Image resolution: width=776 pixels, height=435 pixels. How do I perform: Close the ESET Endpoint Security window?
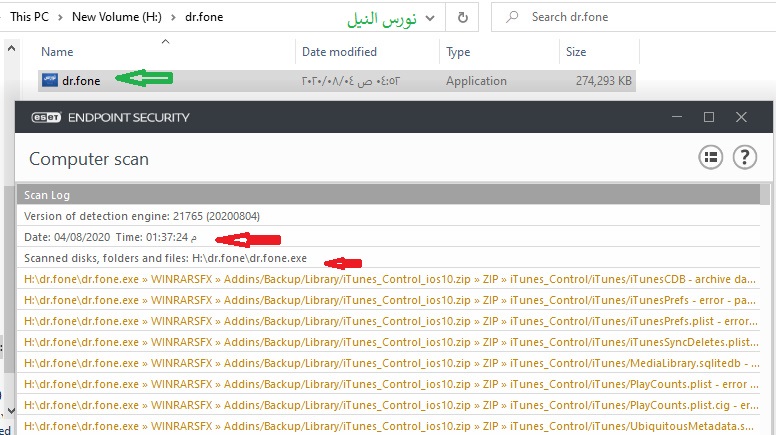[x=741, y=117]
